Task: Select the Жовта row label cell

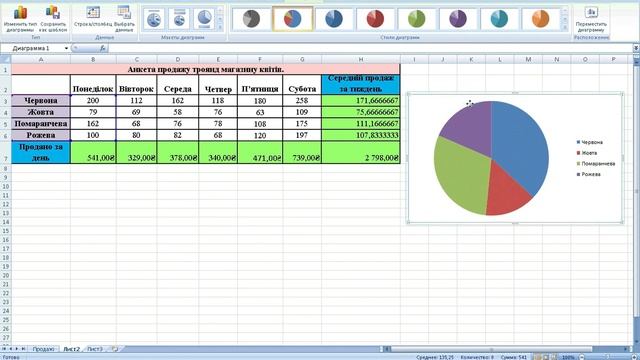Action: [41, 112]
